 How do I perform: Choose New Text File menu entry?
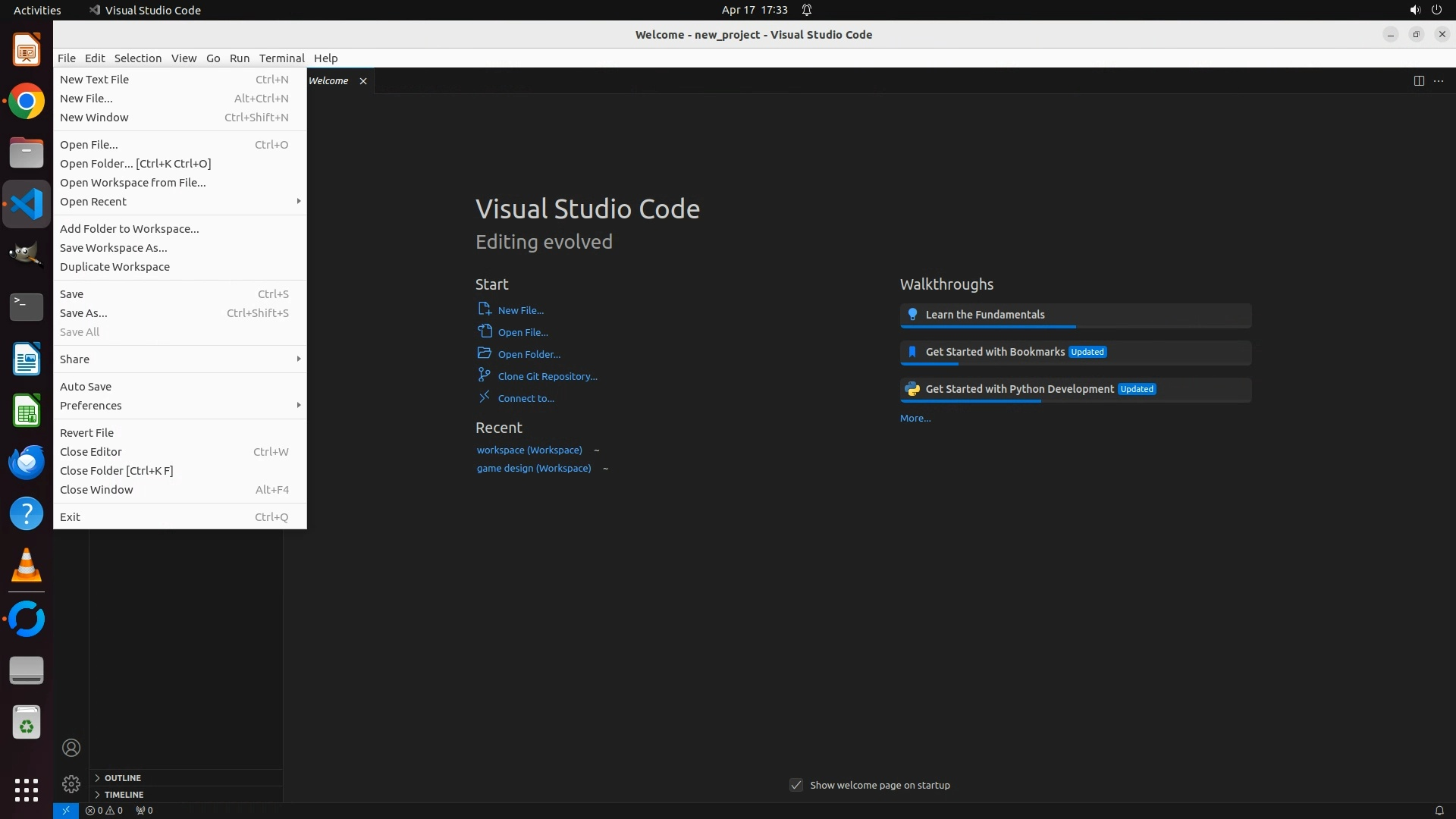(x=95, y=80)
